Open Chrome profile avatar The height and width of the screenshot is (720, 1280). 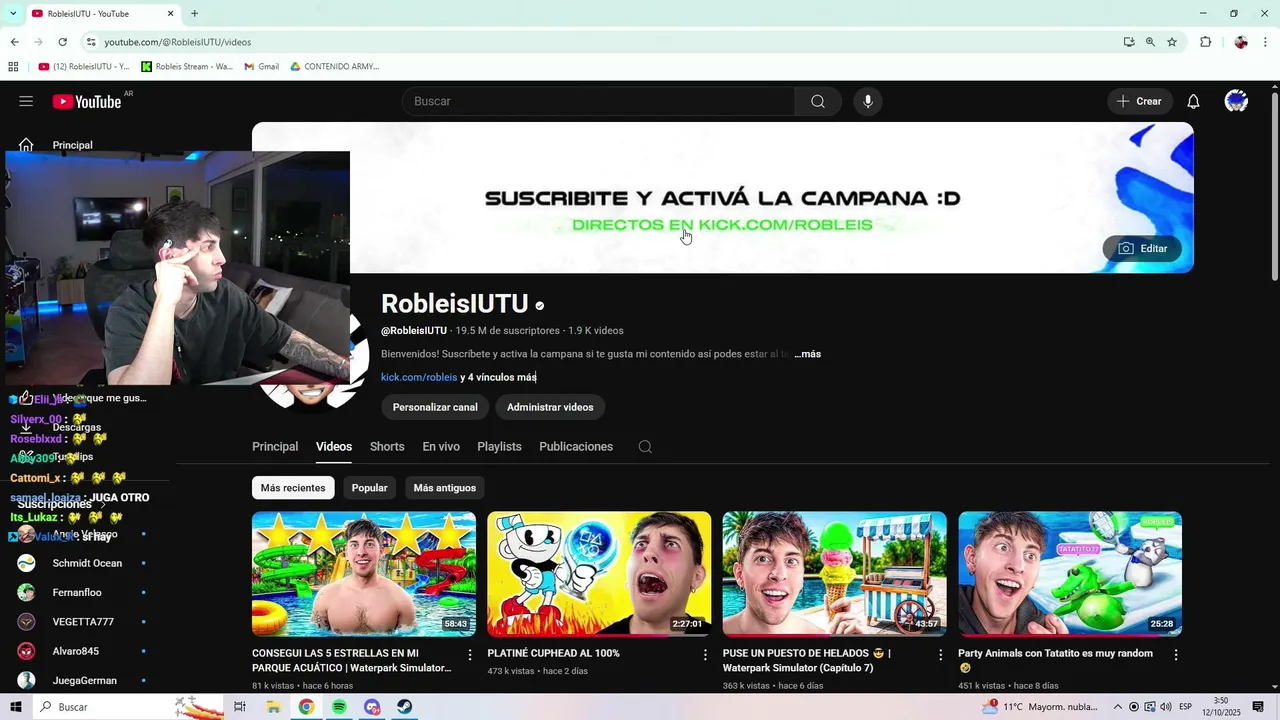(x=1241, y=42)
